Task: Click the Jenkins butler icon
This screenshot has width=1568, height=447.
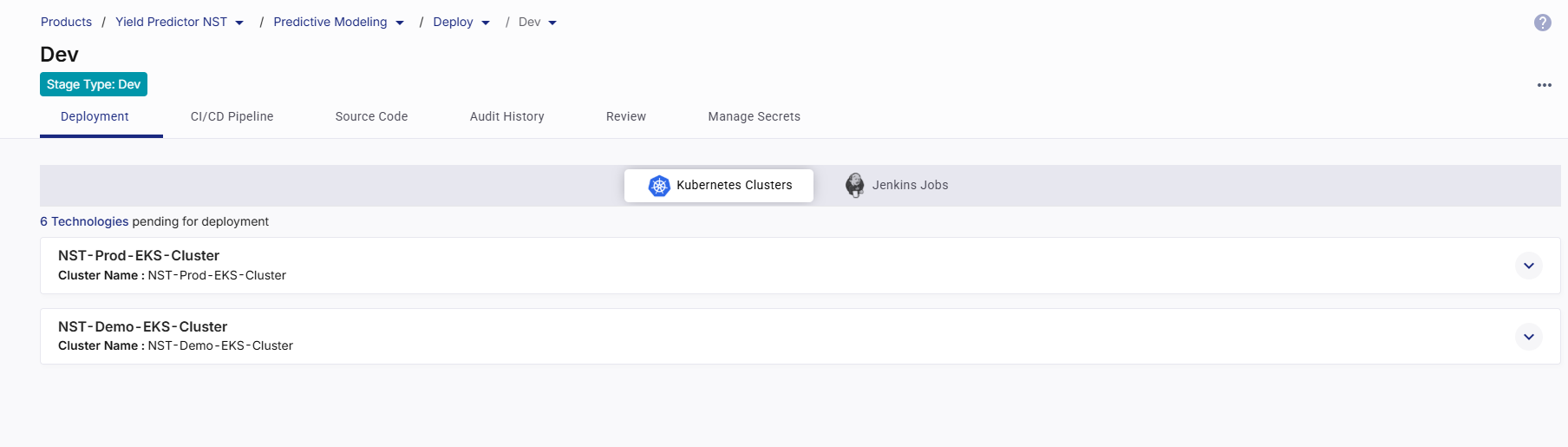Action: 854,185
